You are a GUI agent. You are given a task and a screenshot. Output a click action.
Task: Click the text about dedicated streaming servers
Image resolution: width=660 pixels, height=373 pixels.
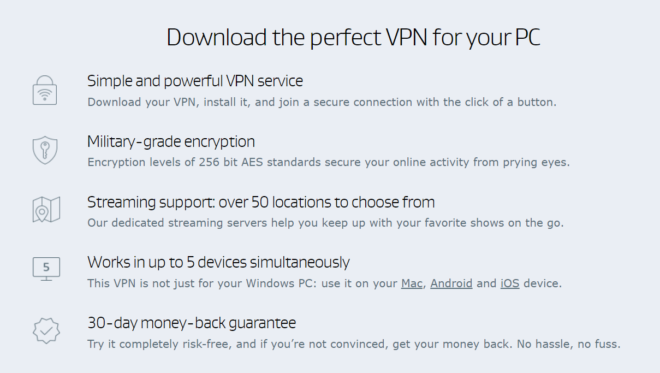click(x=325, y=223)
